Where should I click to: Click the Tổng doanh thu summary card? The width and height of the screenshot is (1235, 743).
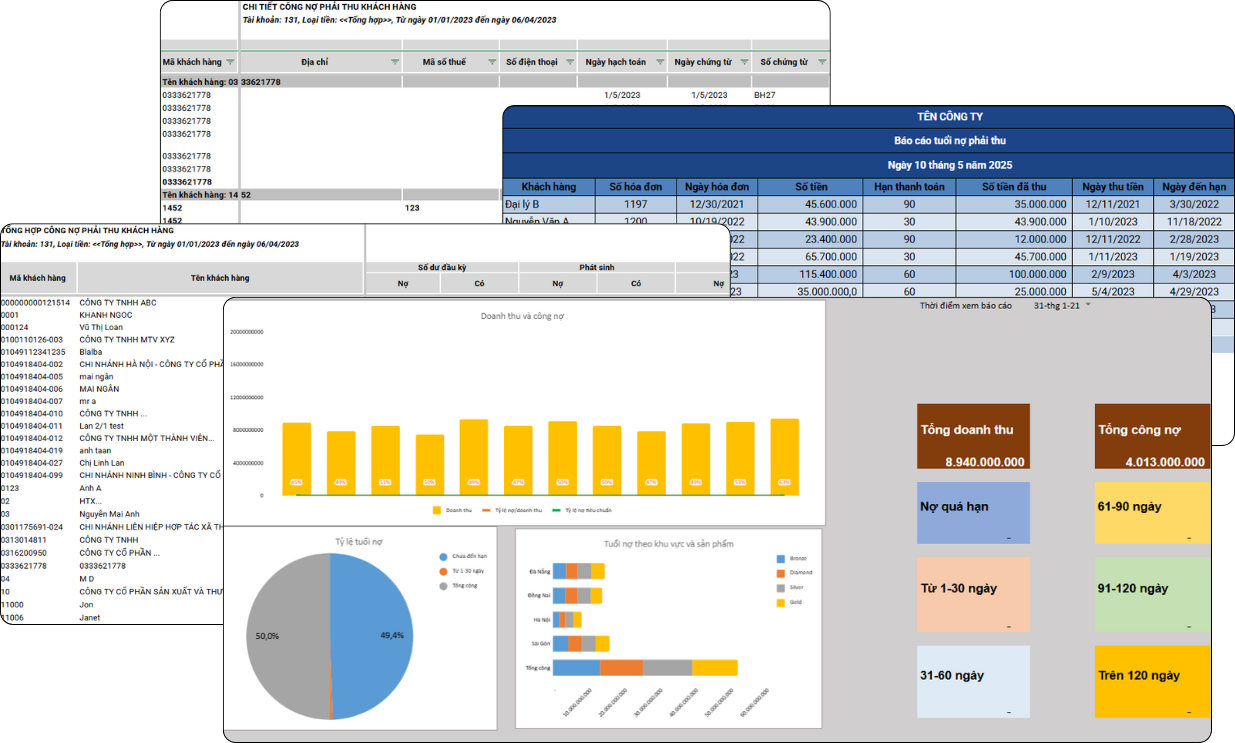972,438
